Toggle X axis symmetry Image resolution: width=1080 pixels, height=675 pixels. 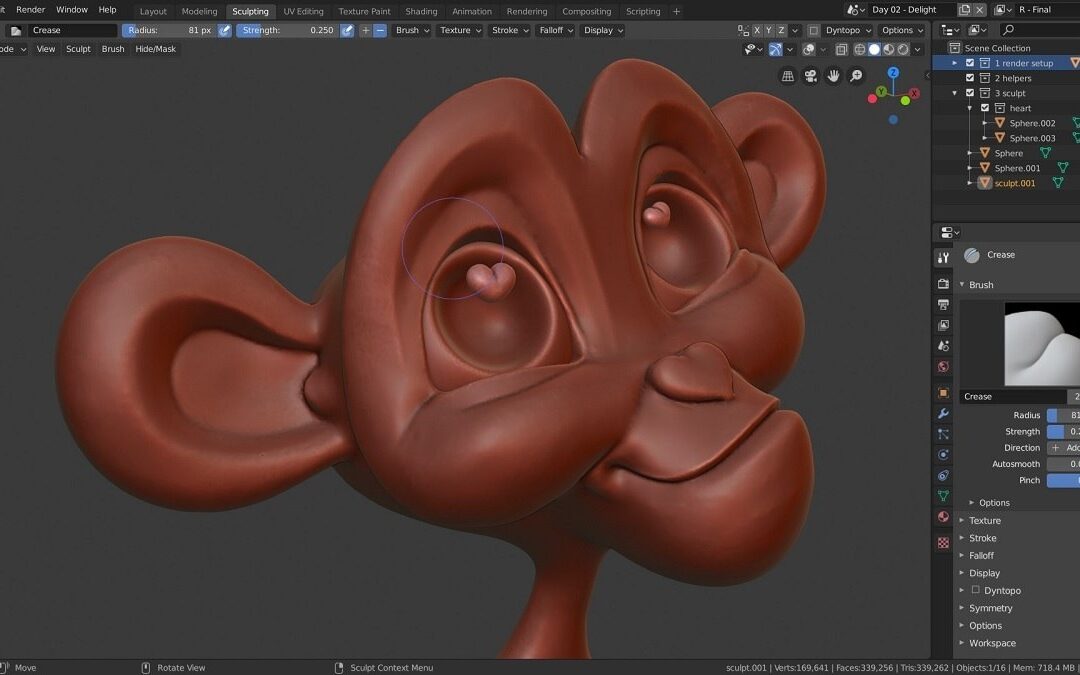click(x=757, y=30)
